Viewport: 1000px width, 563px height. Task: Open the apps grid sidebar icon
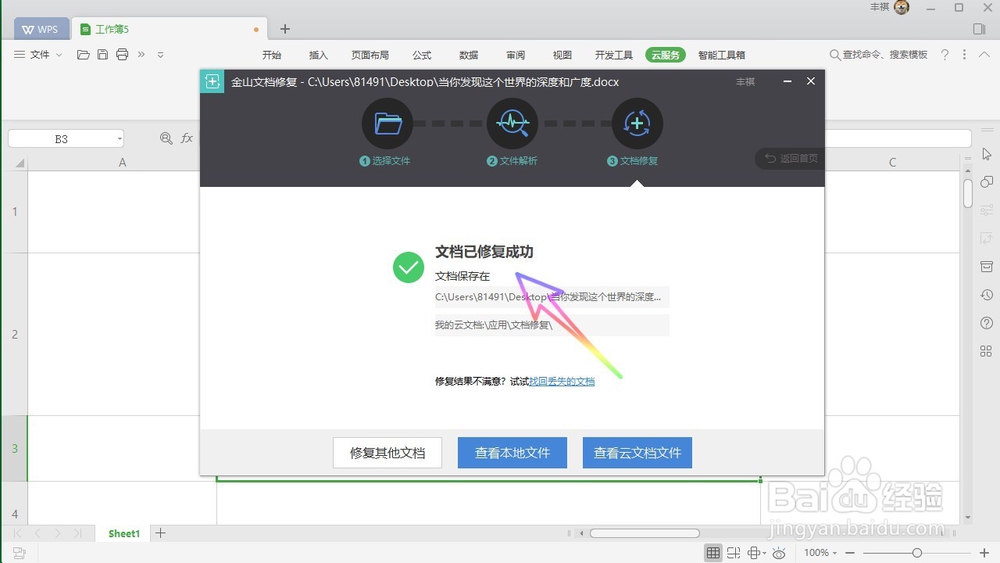point(986,351)
